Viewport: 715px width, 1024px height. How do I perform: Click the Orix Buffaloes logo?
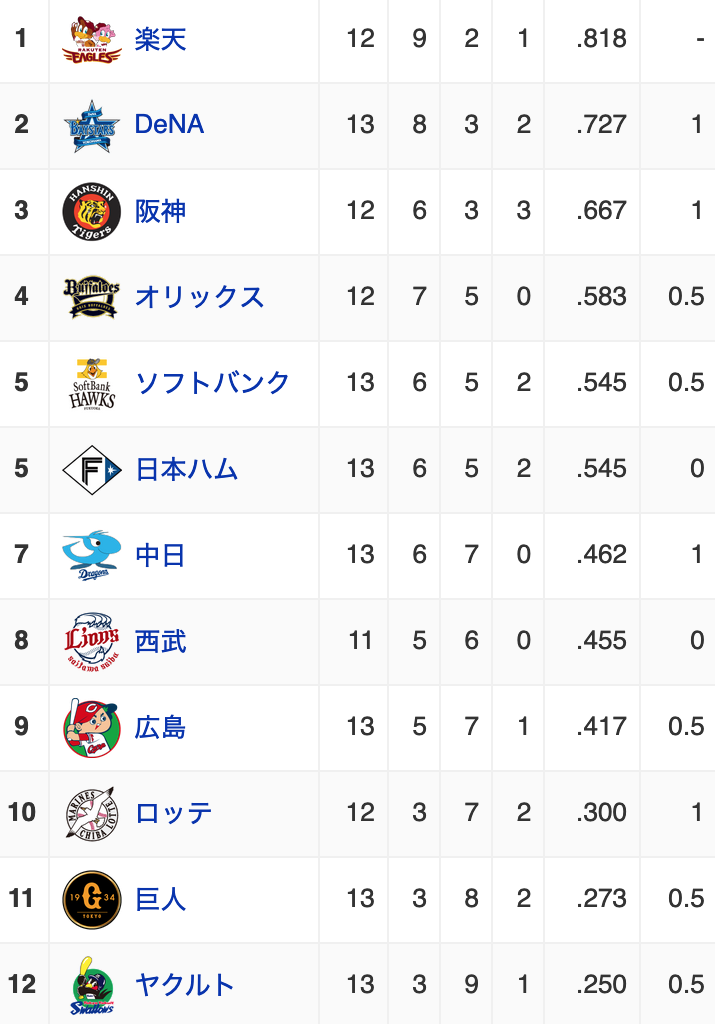click(91, 296)
